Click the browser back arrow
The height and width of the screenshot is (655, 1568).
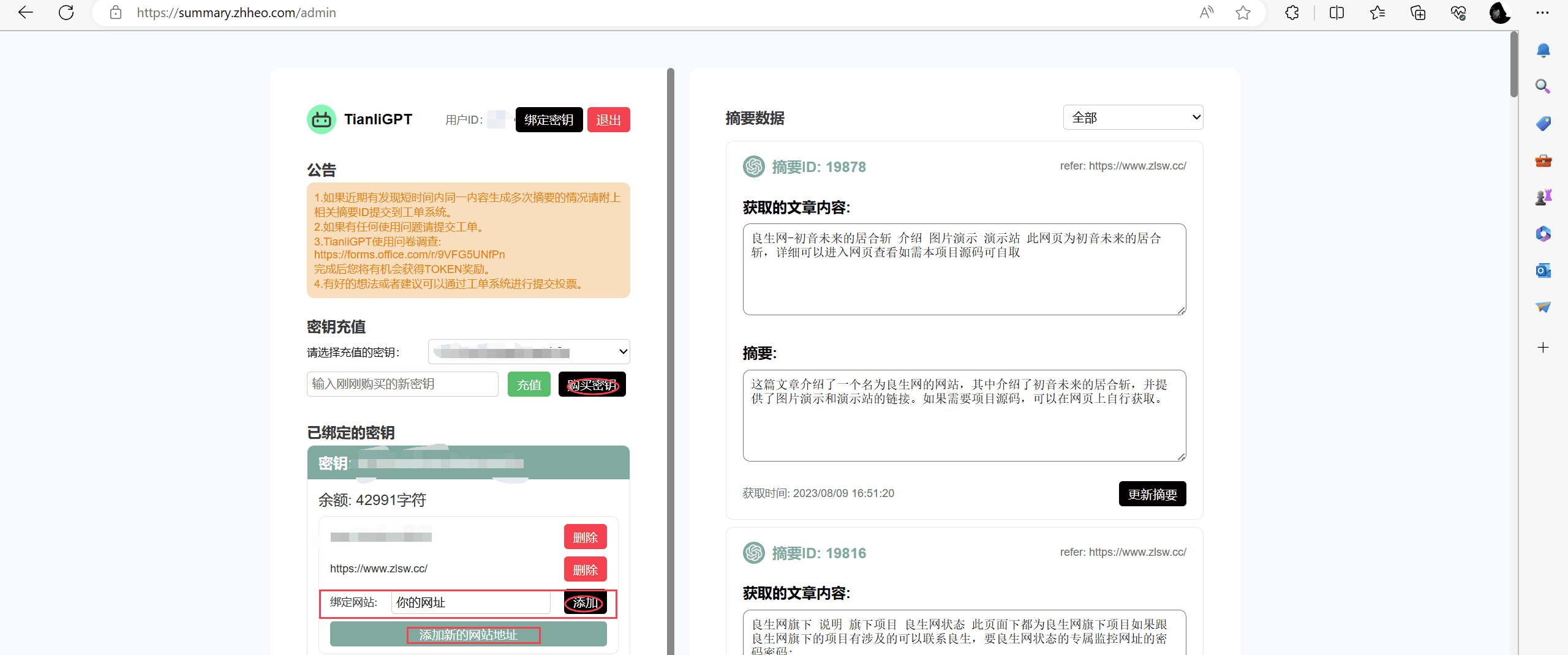pos(26,13)
